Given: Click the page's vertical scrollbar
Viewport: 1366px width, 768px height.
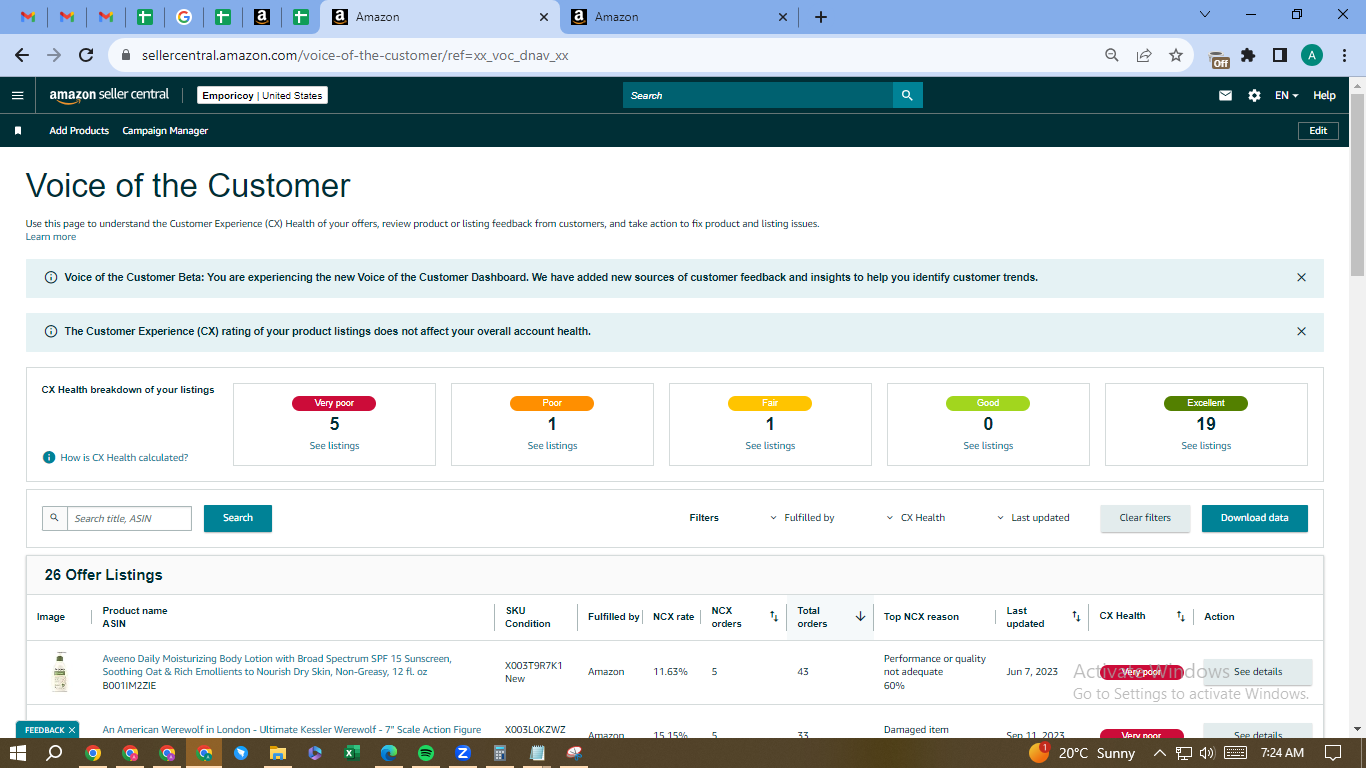Looking at the screenshot, I should [1357, 185].
